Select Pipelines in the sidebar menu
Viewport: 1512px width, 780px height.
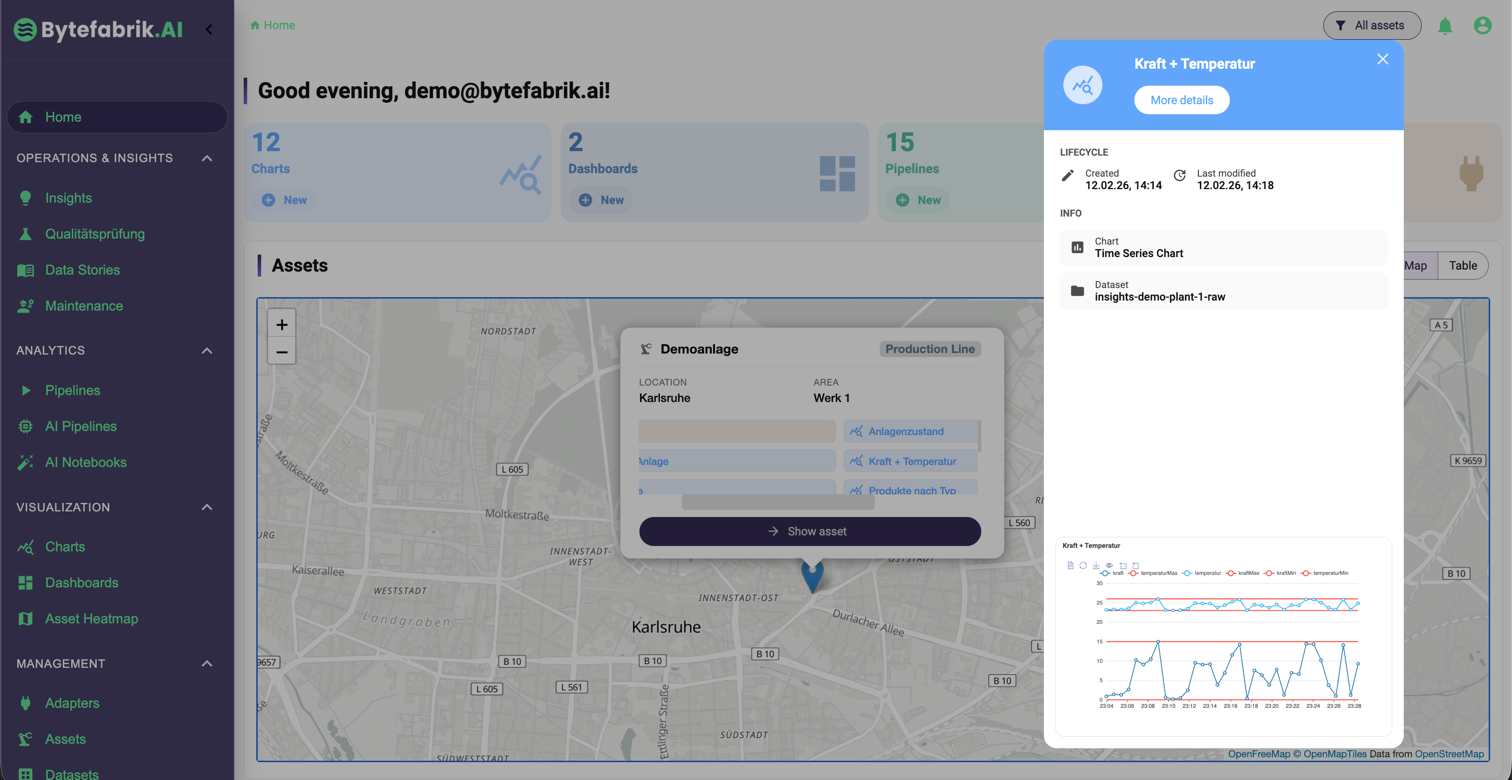(72, 390)
